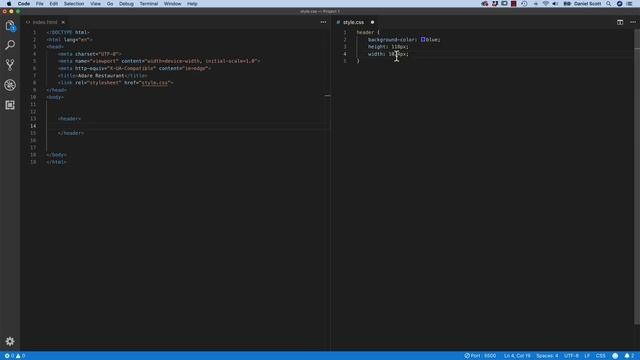Click the opening body tag
Screen dimensions: 640x360
(x=55, y=97)
